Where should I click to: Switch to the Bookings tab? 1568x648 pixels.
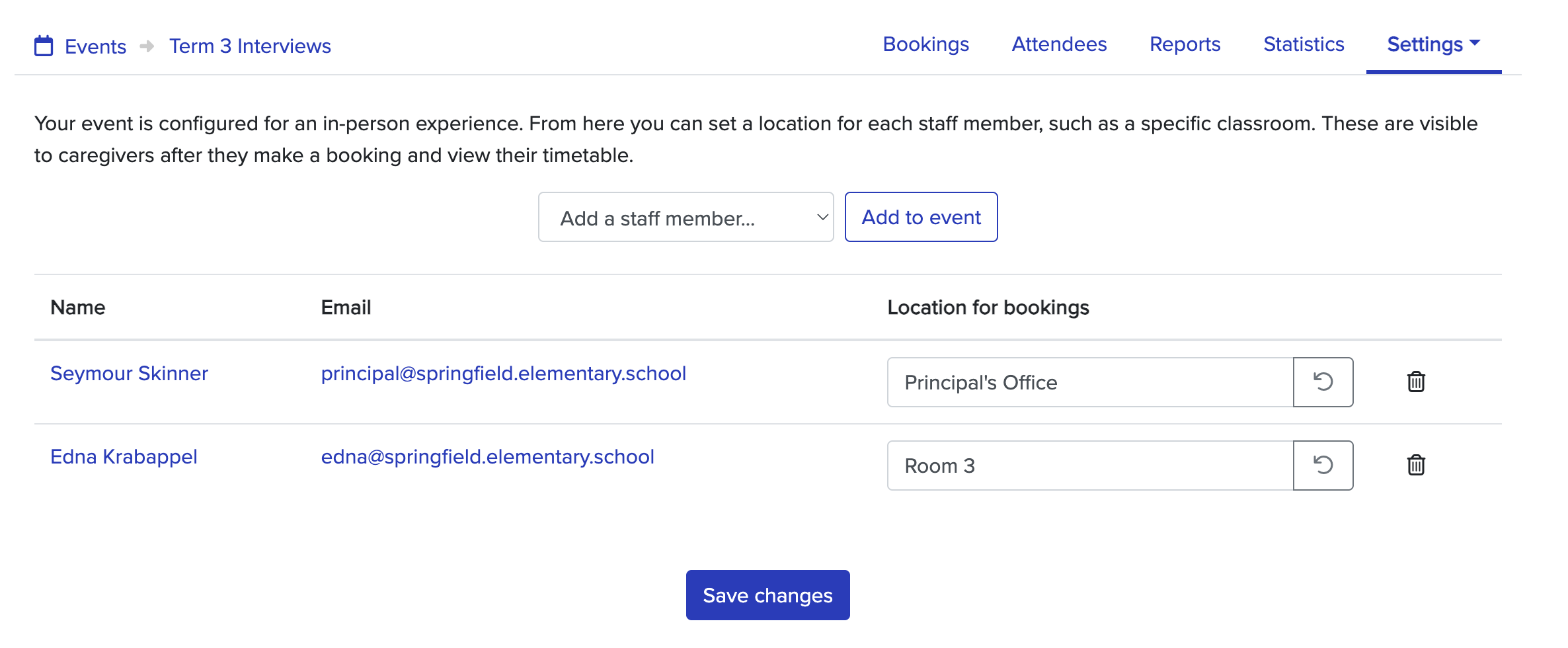pos(925,44)
